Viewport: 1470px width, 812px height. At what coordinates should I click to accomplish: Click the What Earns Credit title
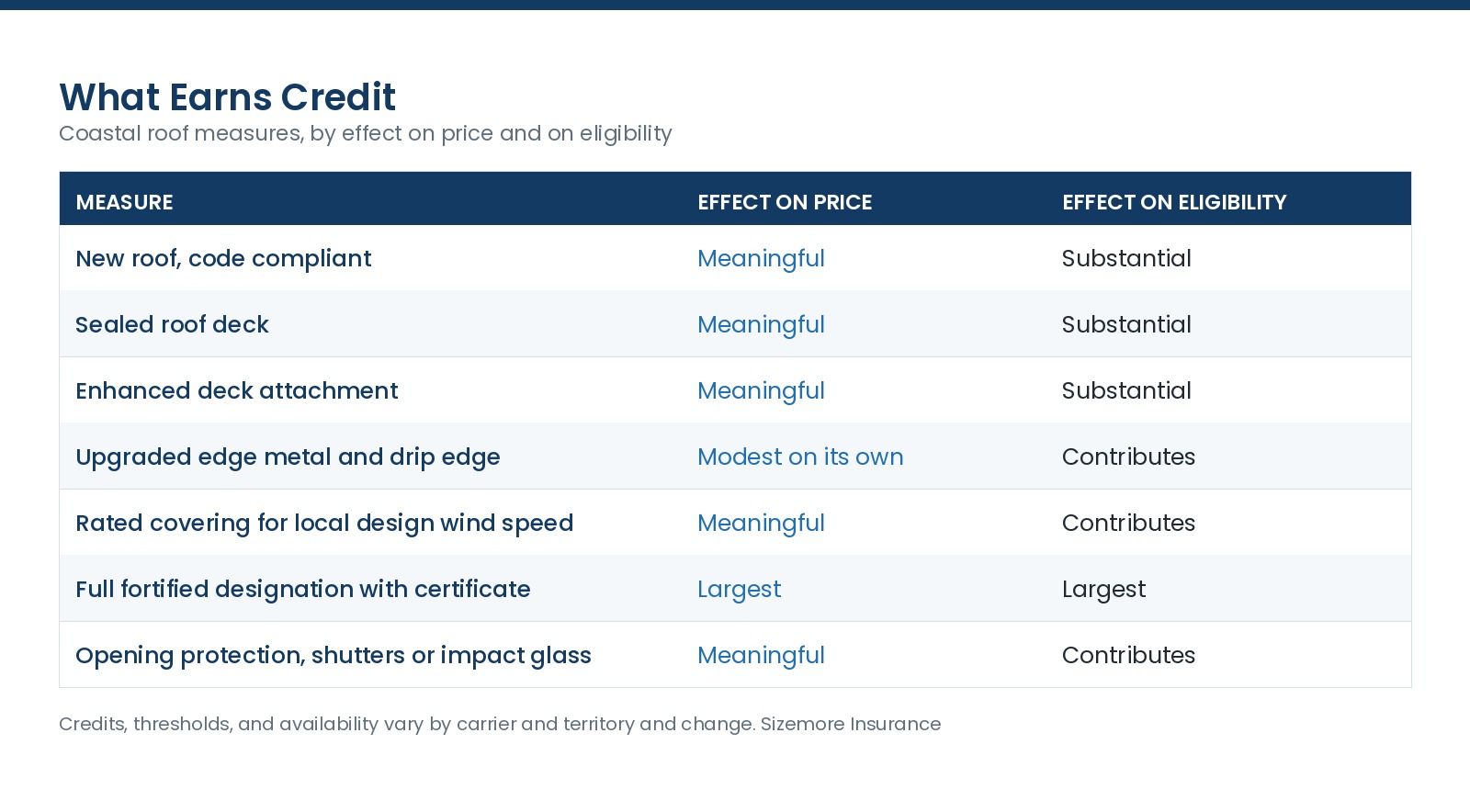(x=227, y=97)
